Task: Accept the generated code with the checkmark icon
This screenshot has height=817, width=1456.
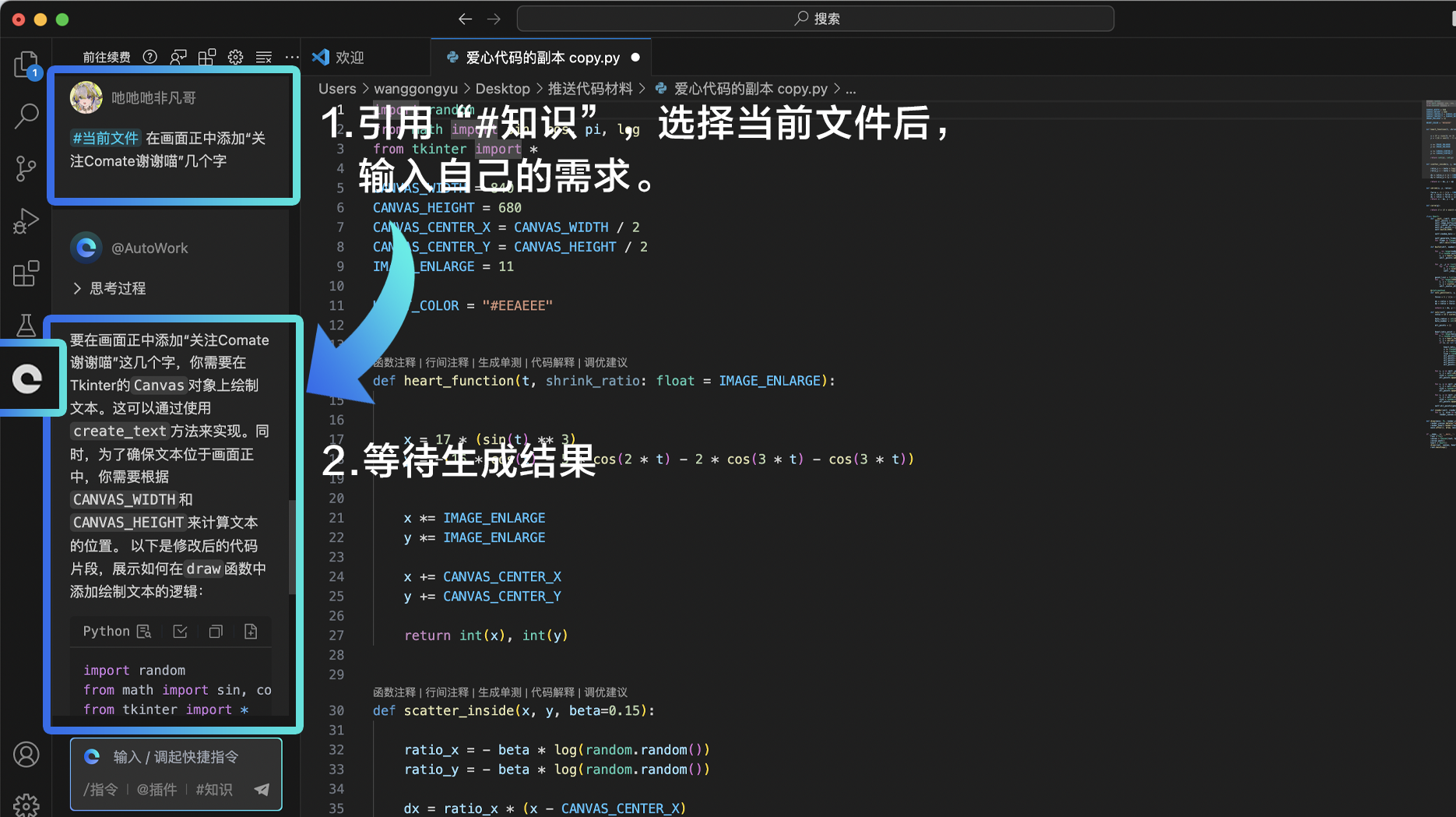Action: click(x=180, y=632)
